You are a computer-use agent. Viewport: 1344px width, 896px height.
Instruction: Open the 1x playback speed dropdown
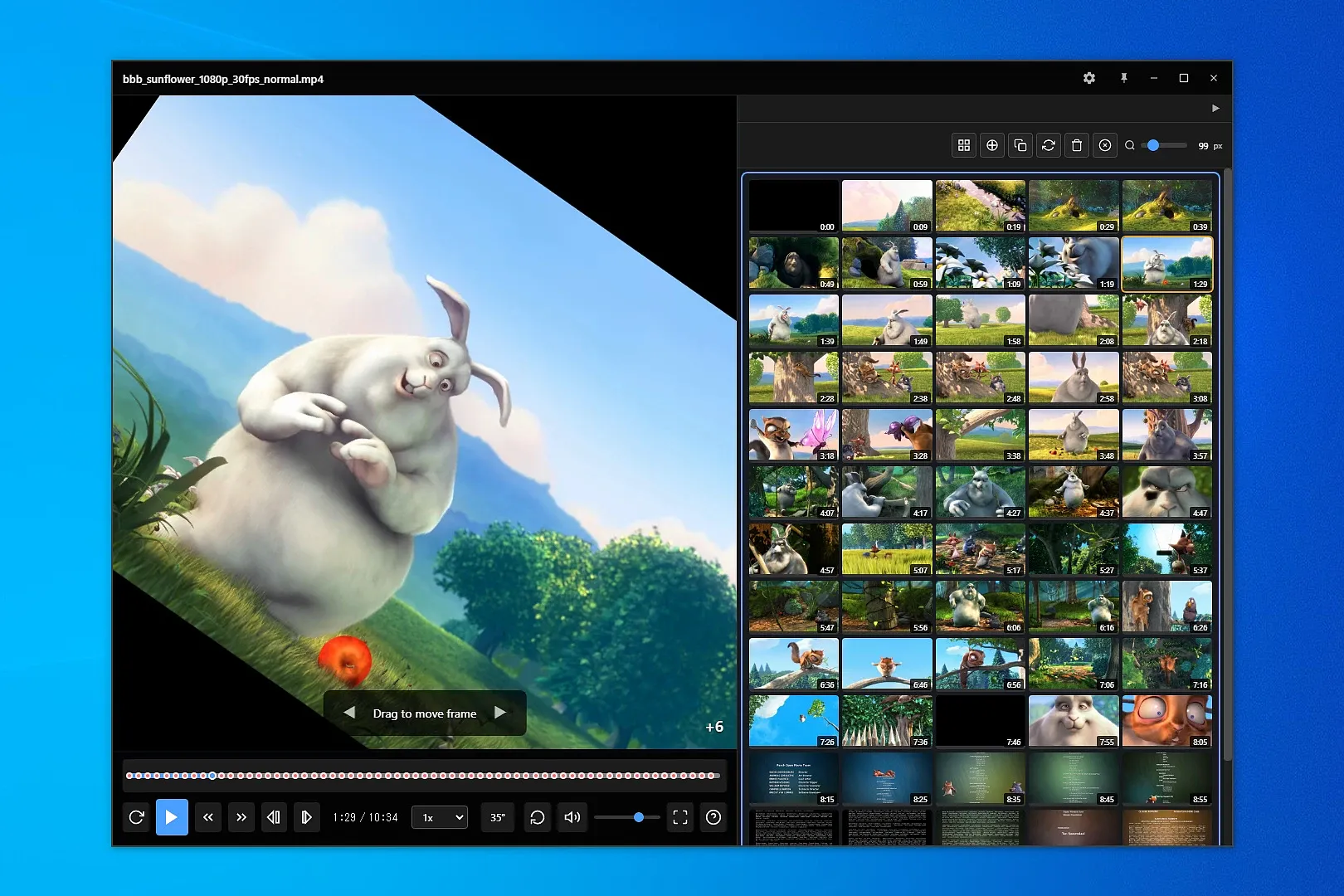click(440, 817)
